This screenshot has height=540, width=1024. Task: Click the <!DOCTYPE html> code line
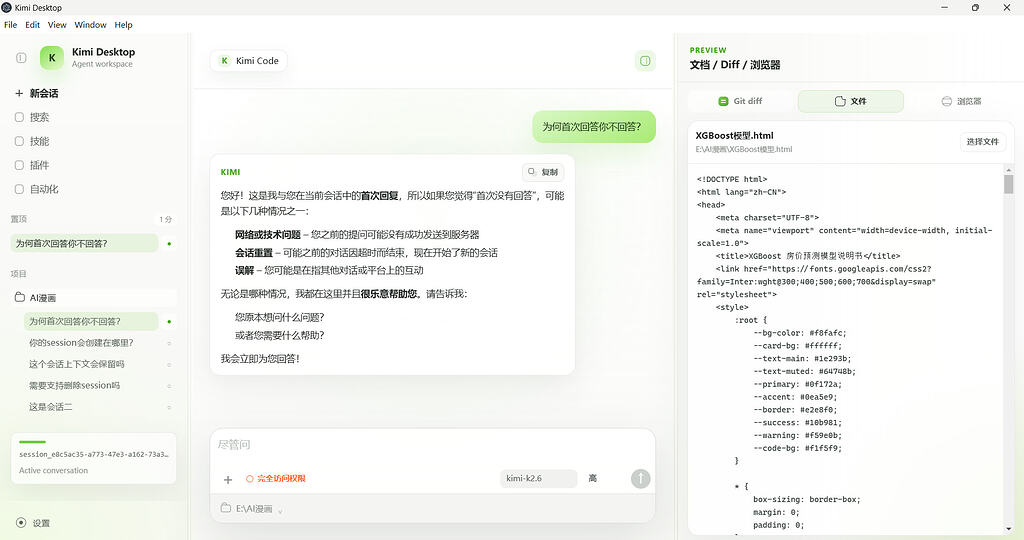pos(732,179)
